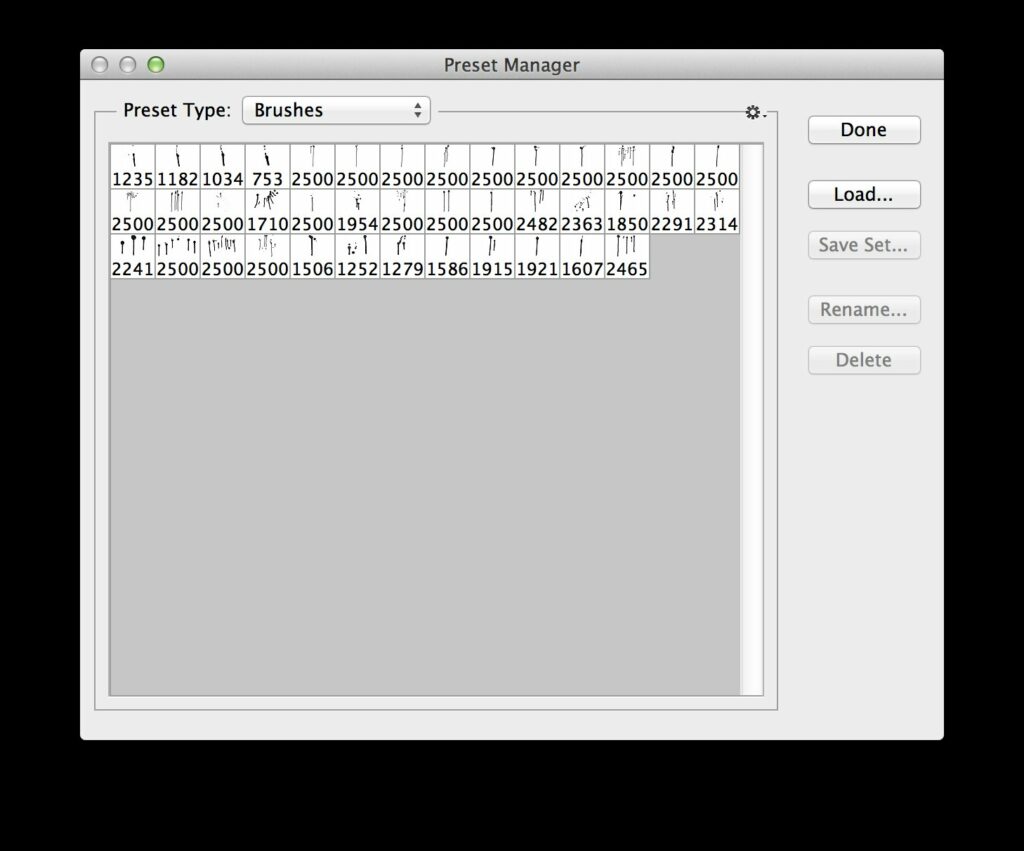Pick the brush labeled 1850
Image resolution: width=1024 pixels, height=851 pixels.
(x=627, y=212)
